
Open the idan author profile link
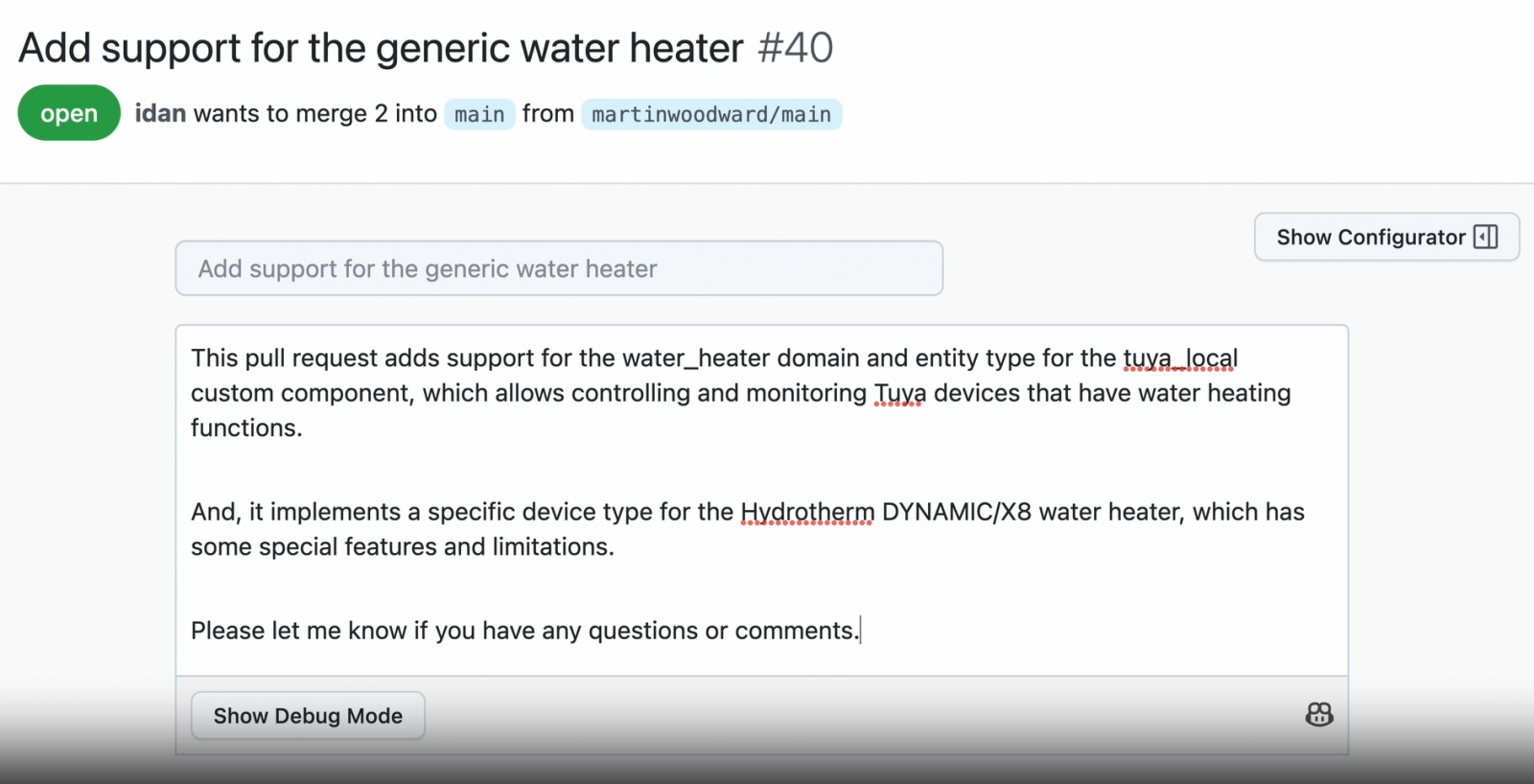160,113
